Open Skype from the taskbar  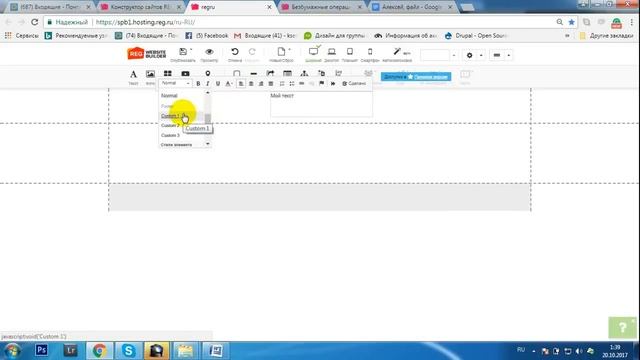click(x=128, y=351)
